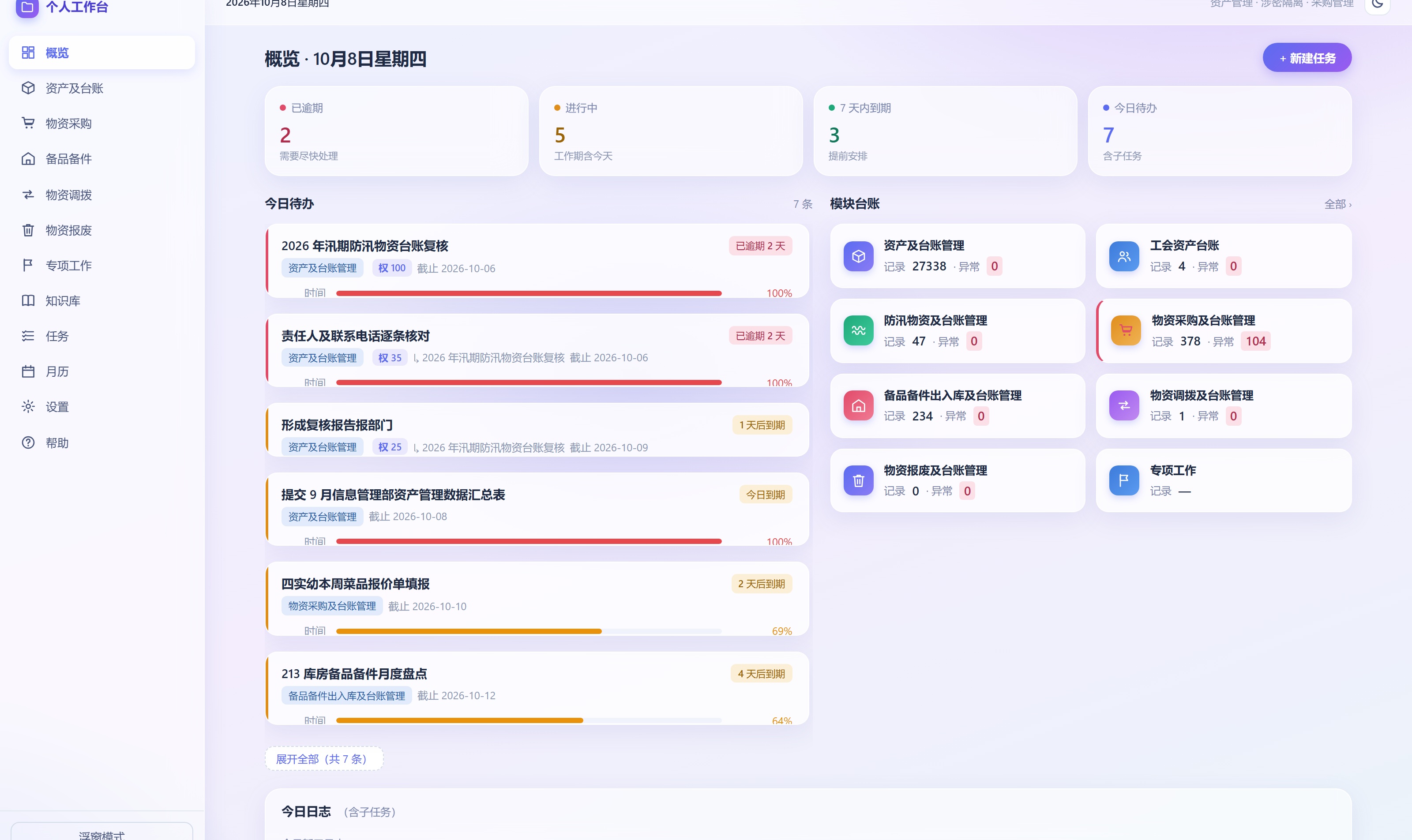Click the 月历 calendar icon
The image size is (1412, 840).
28,371
